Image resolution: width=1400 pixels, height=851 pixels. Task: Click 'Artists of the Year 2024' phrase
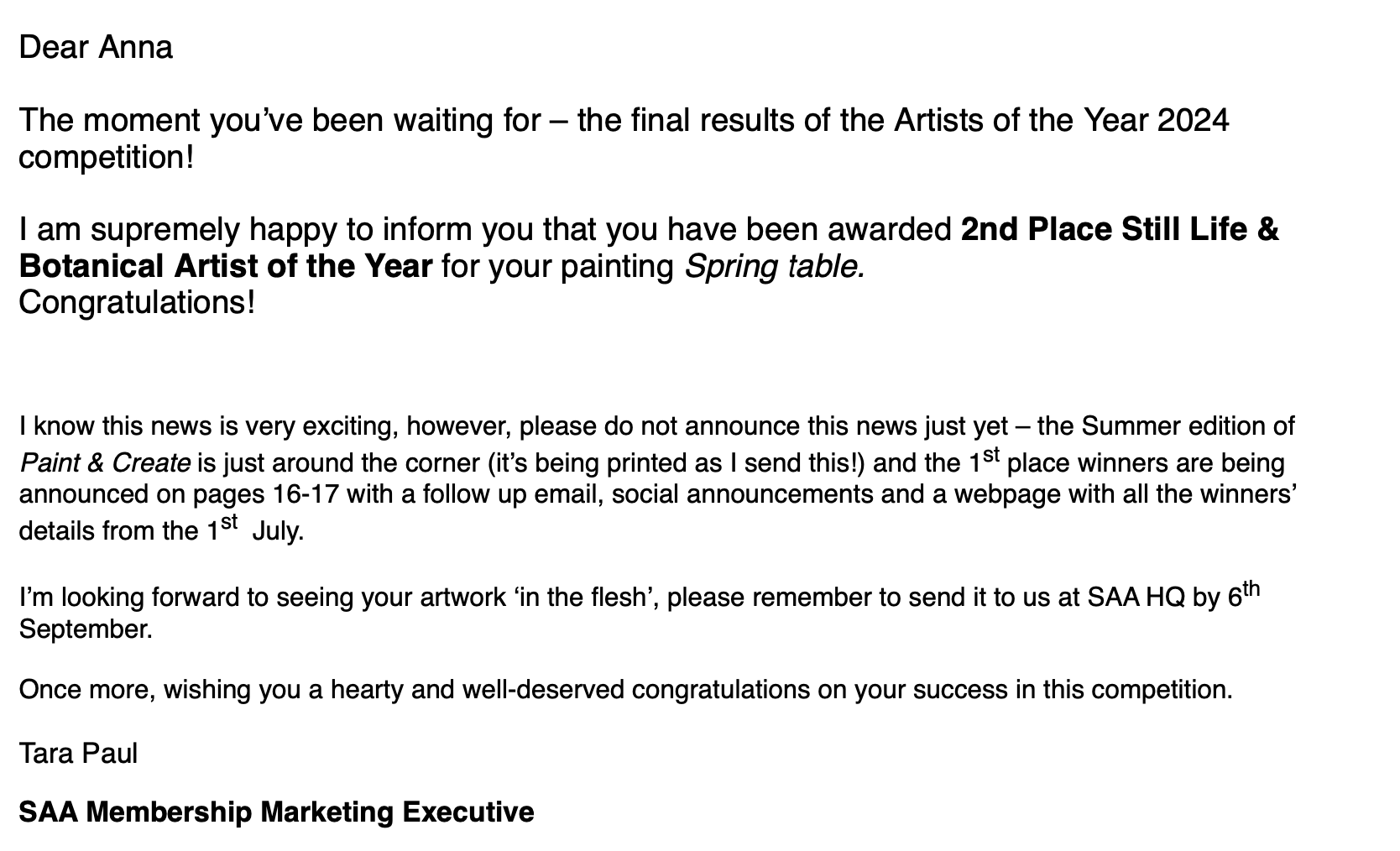pyautogui.click(x=1061, y=120)
